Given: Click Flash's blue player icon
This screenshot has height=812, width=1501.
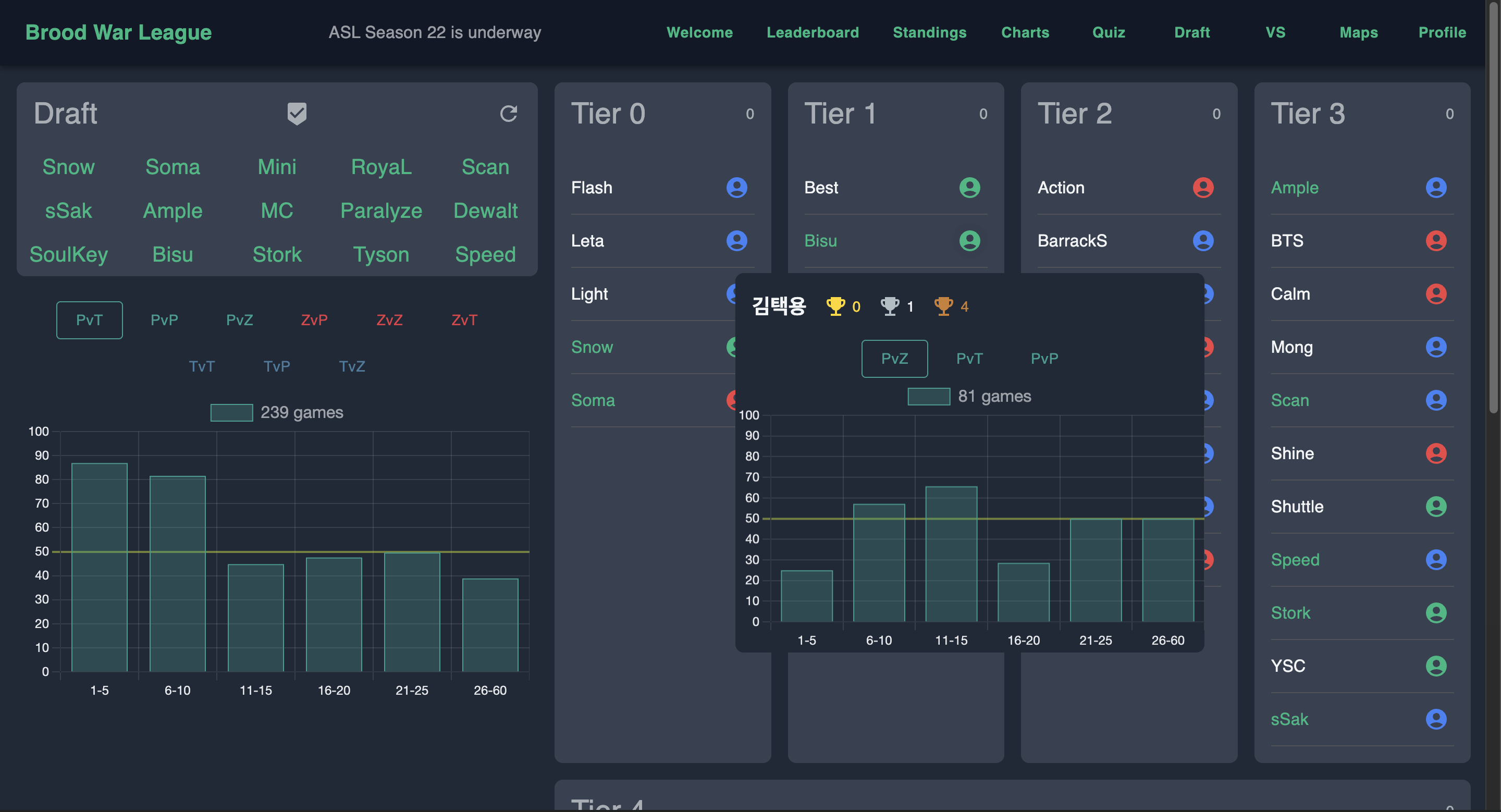Looking at the screenshot, I should [x=736, y=188].
